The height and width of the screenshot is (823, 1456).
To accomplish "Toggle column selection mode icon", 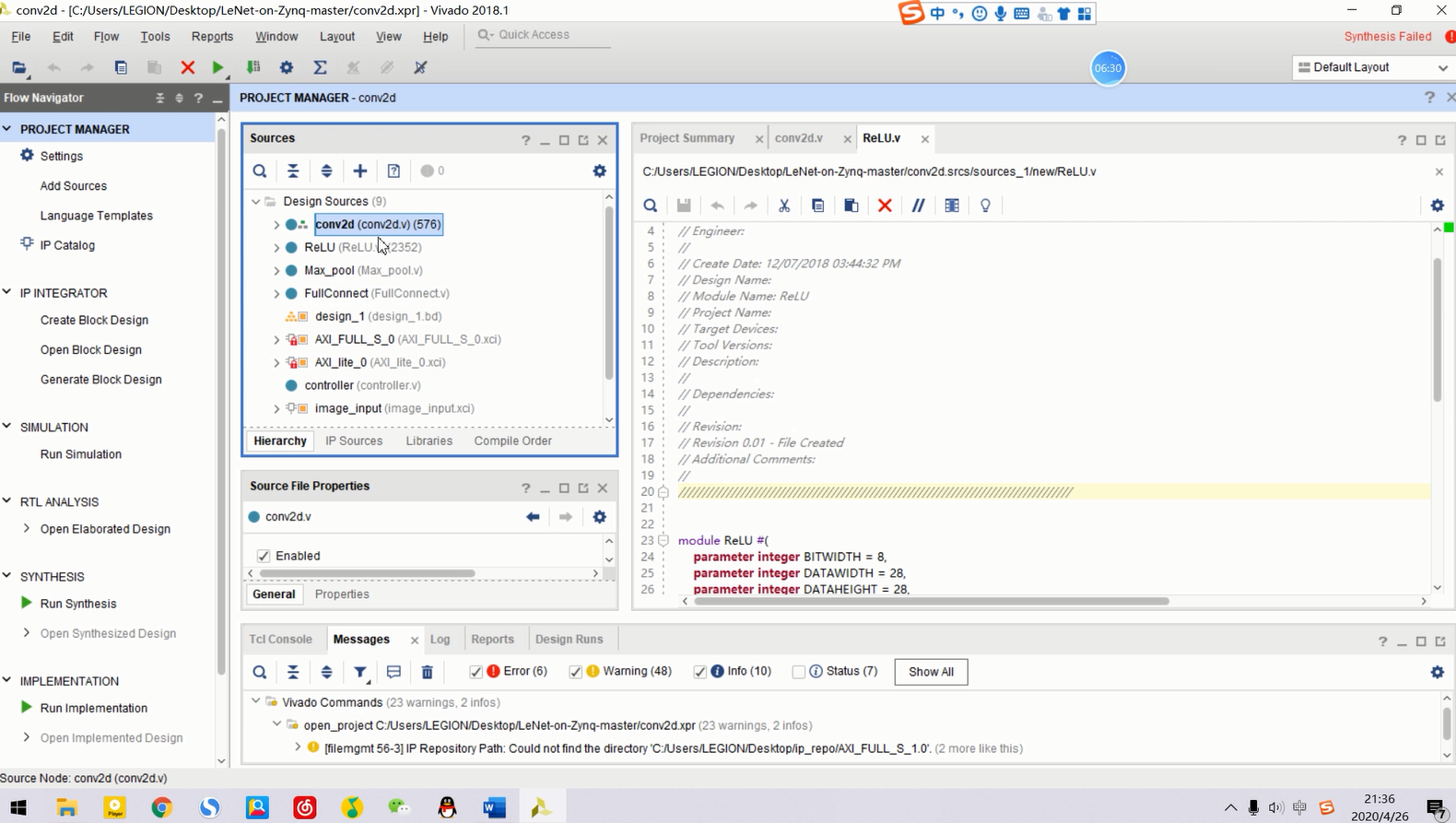I will point(952,206).
